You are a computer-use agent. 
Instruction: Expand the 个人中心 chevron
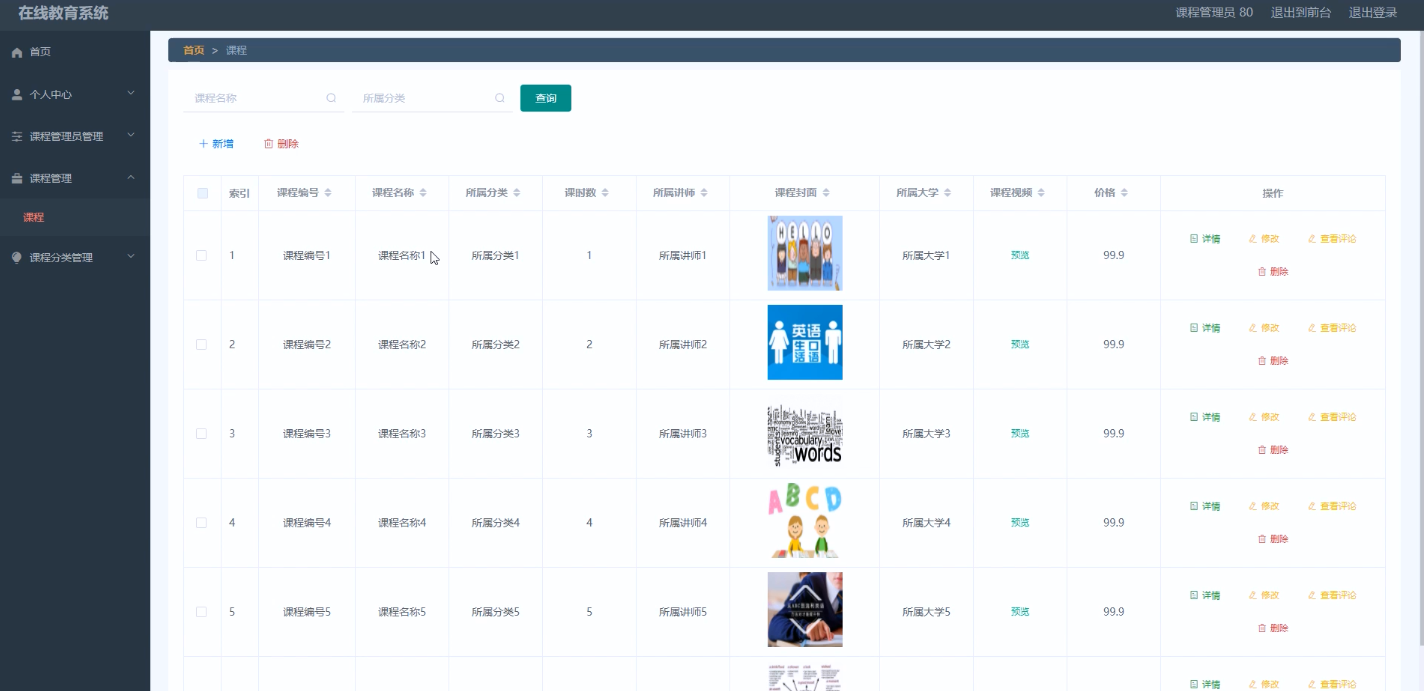pyautogui.click(x=131, y=94)
